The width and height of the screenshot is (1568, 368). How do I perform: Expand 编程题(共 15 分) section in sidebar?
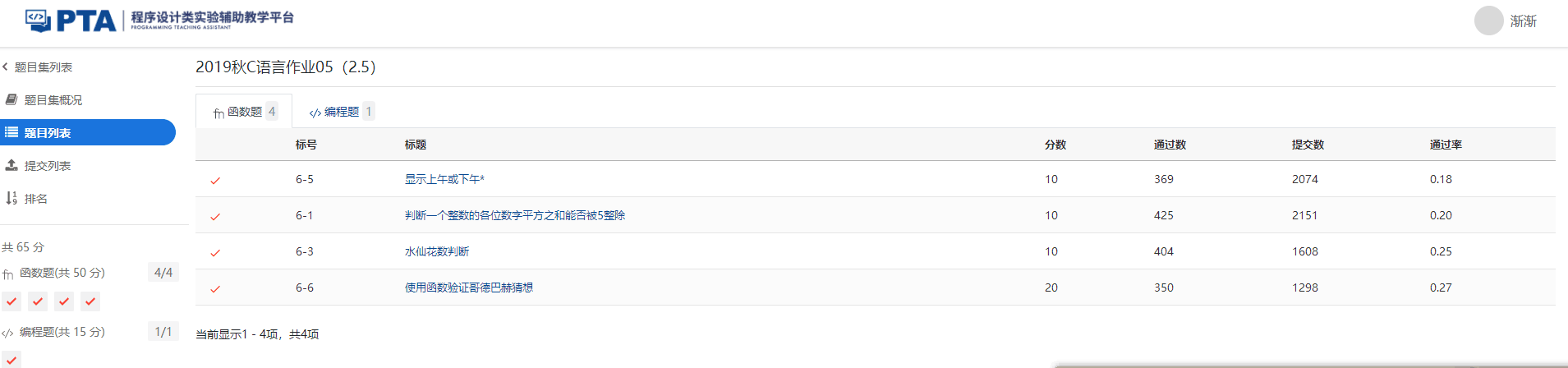click(x=62, y=332)
